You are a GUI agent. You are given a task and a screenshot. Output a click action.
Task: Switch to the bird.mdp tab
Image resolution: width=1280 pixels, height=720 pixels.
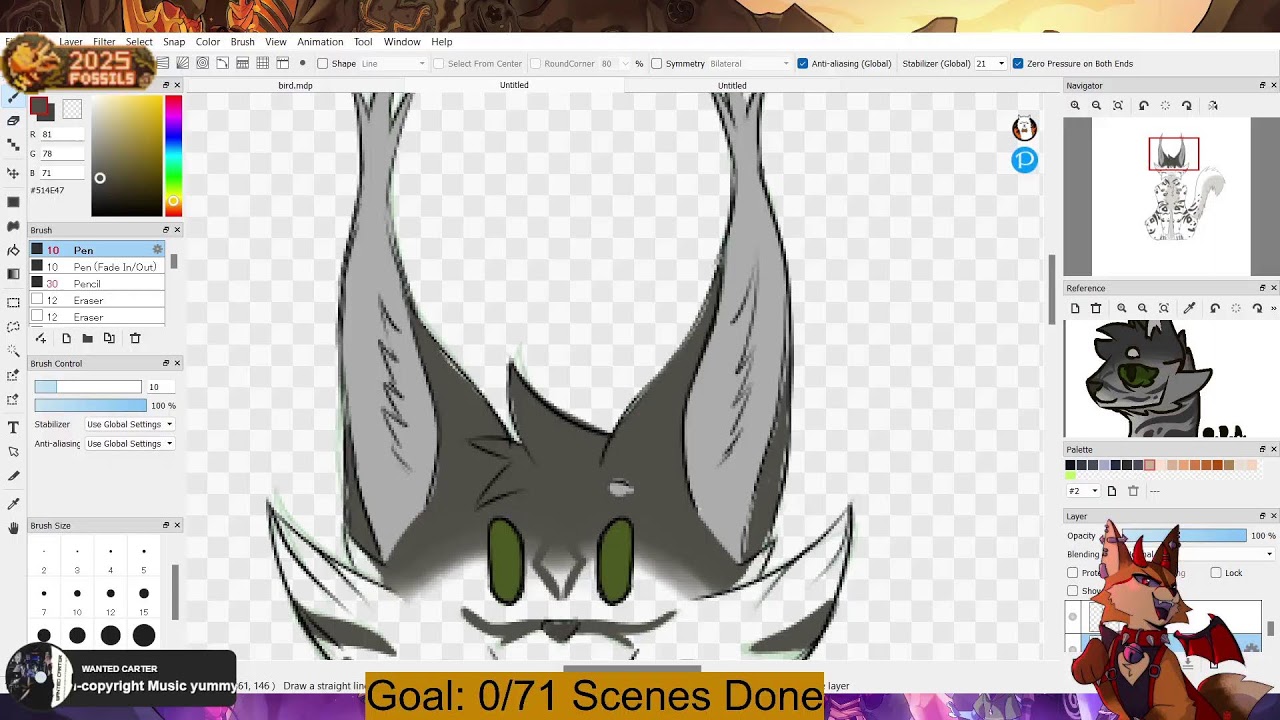295,86
